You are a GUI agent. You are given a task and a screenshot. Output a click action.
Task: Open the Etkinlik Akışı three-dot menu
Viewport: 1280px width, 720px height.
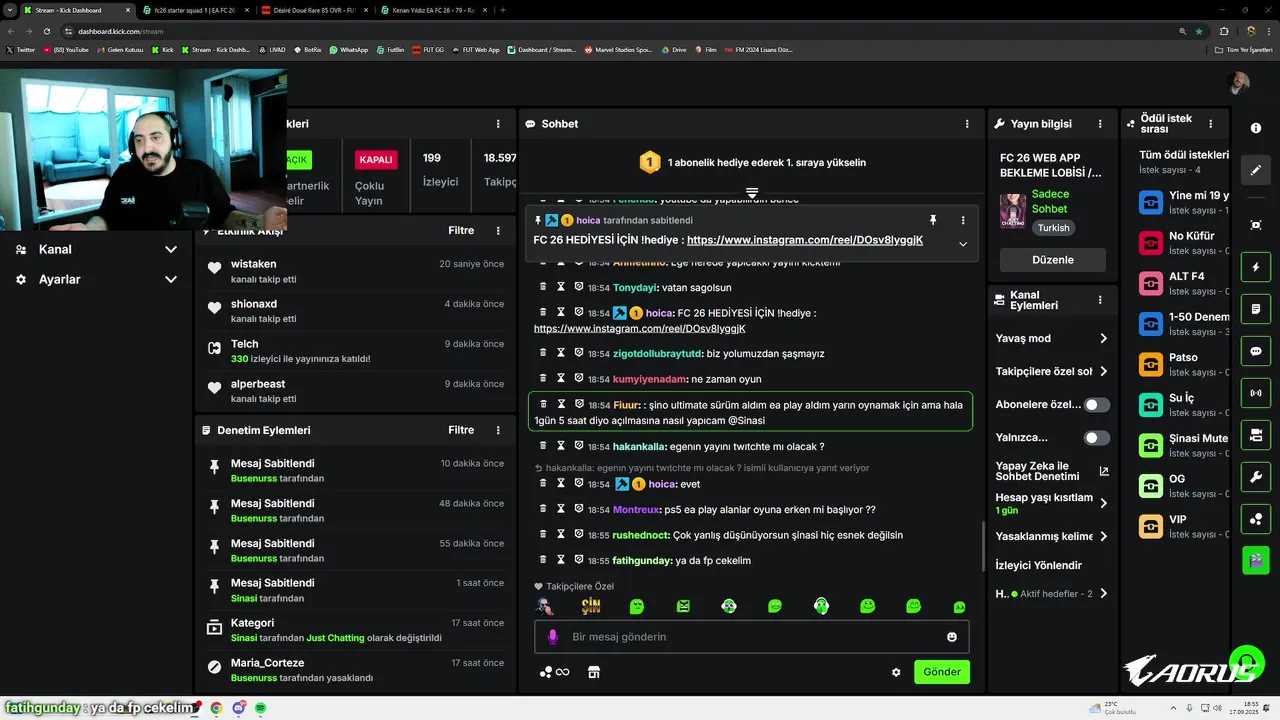click(x=498, y=231)
